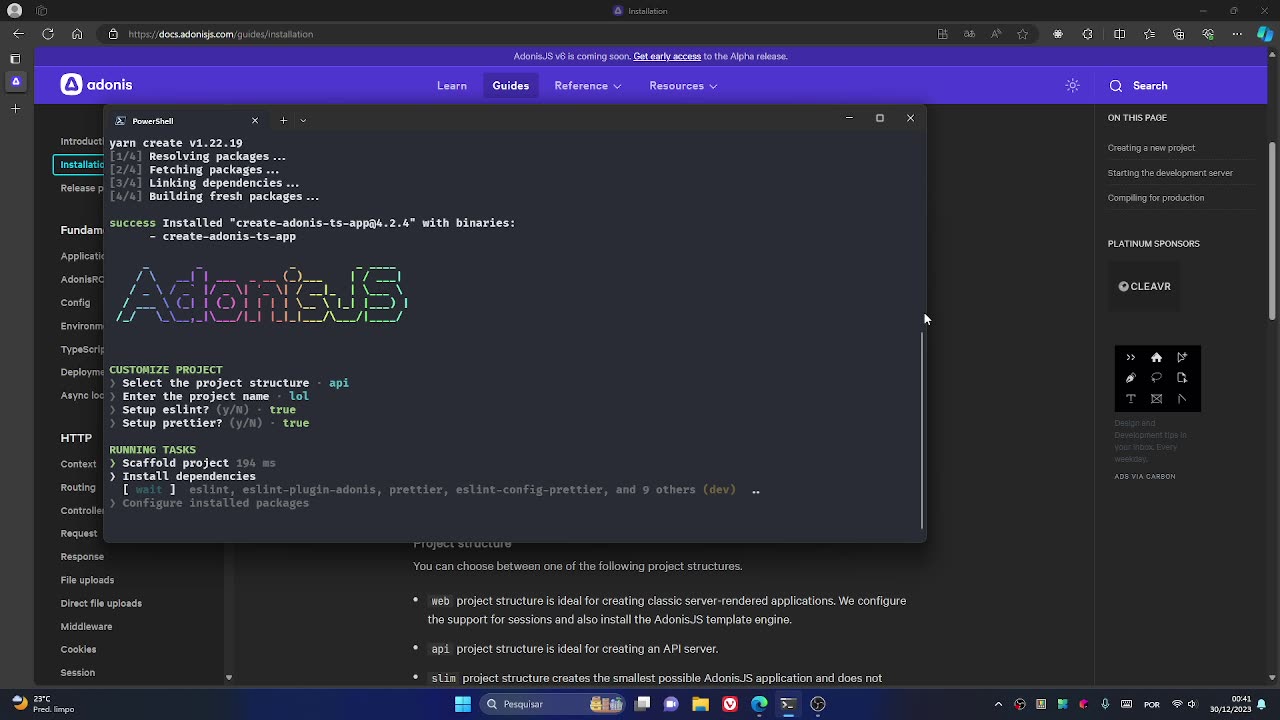This screenshot has width=1280, height=720.
Task: Click the taskbar microphone tray icon
Action: coord(1105,704)
